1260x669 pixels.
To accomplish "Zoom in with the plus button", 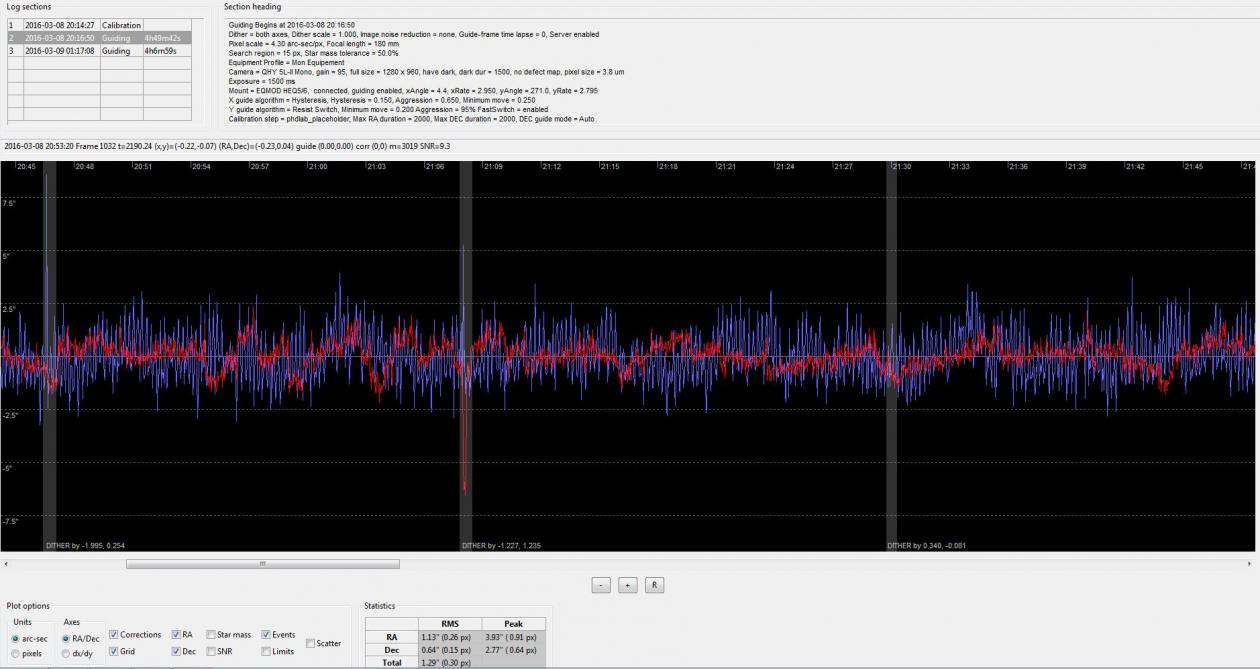I will point(628,585).
